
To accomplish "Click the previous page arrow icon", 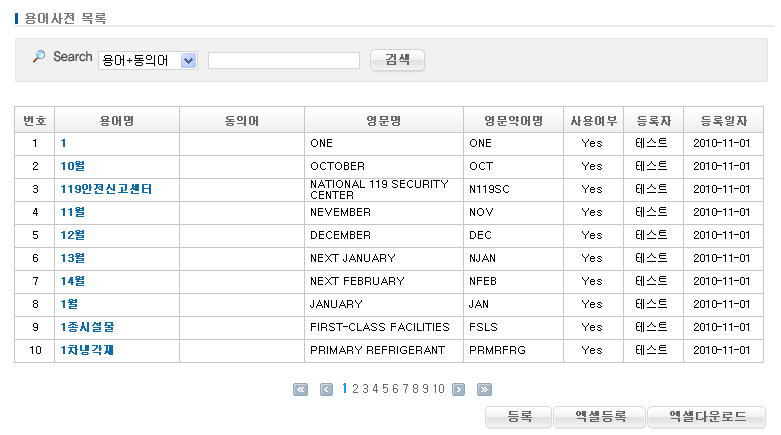I will point(326,390).
